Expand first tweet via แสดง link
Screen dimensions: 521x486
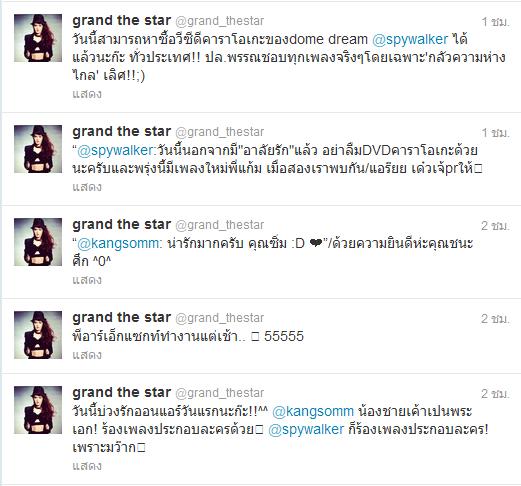pos(87,94)
